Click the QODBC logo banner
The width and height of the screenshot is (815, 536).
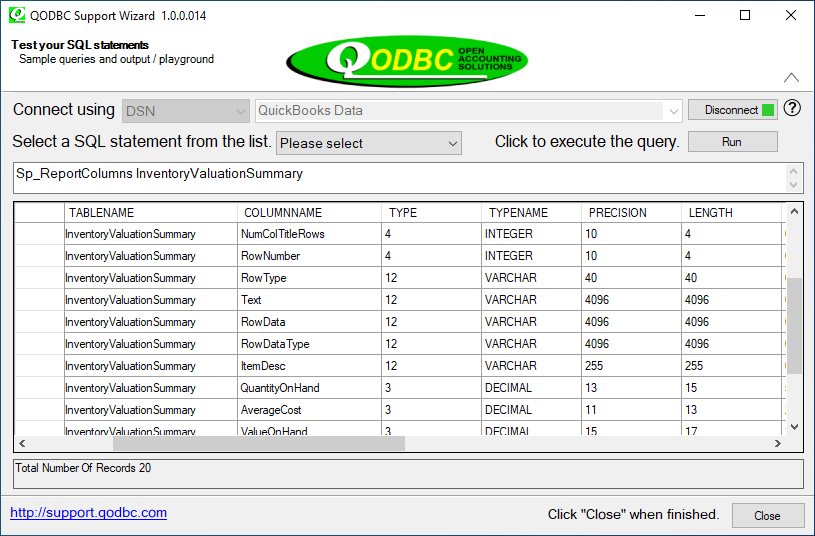click(x=407, y=61)
